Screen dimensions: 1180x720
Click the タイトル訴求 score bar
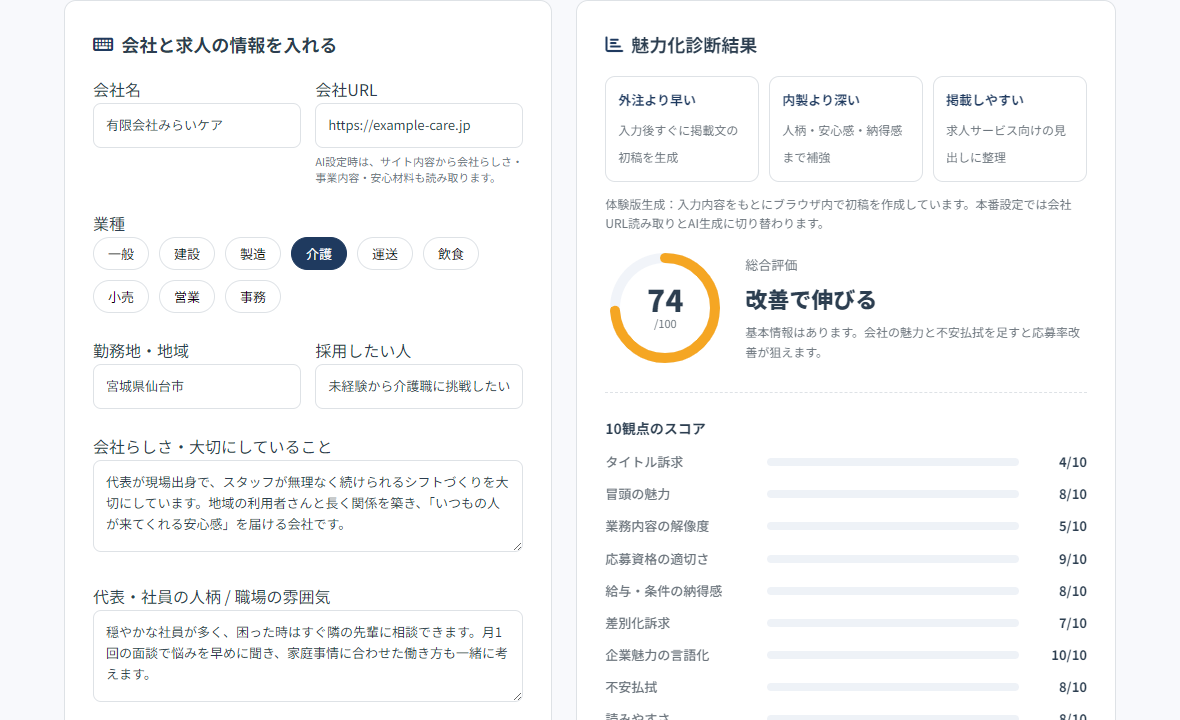pos(893,462)
